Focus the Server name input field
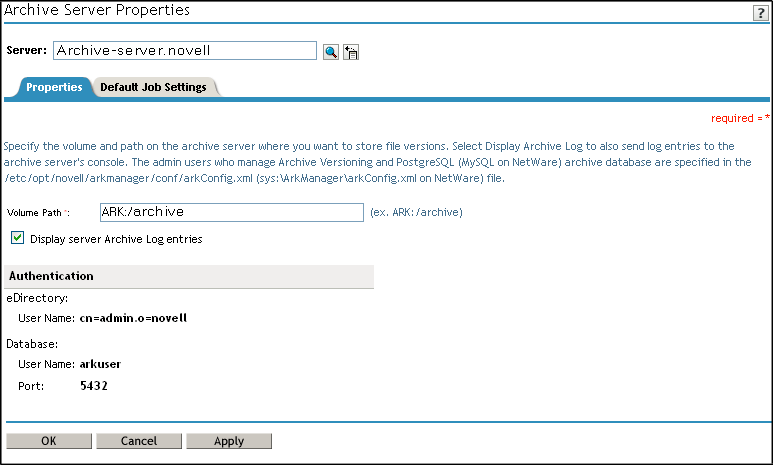Image resolution: width=773 pixels, height=465 pixels. pyautogui.click(x=184, y=50)
